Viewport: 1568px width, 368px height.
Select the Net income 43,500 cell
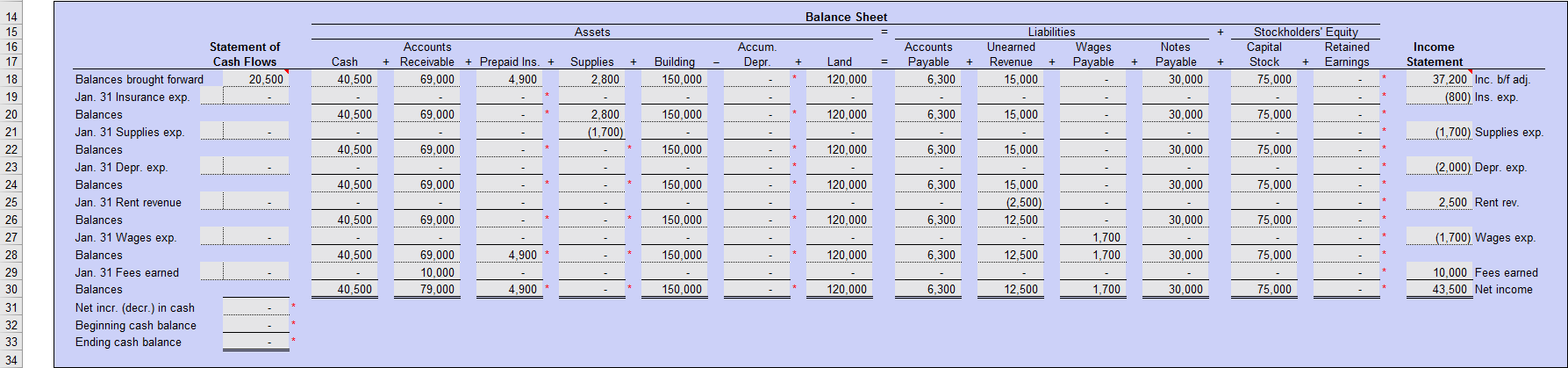click(1437, 290)
